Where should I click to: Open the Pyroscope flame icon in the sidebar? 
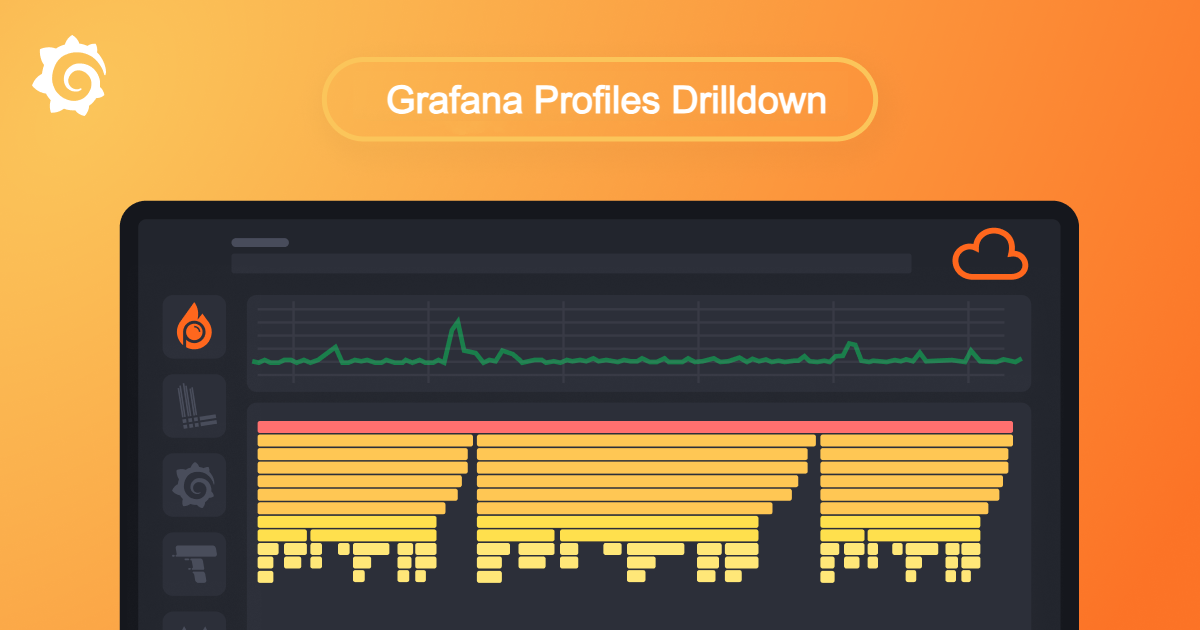(x=194, y=327)
